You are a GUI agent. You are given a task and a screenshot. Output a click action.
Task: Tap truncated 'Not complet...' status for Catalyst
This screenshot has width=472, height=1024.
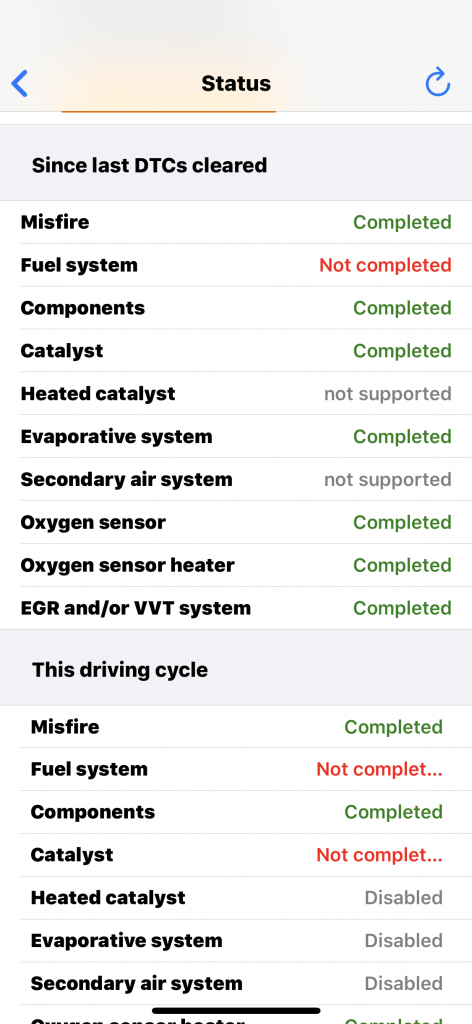[379, 855]
